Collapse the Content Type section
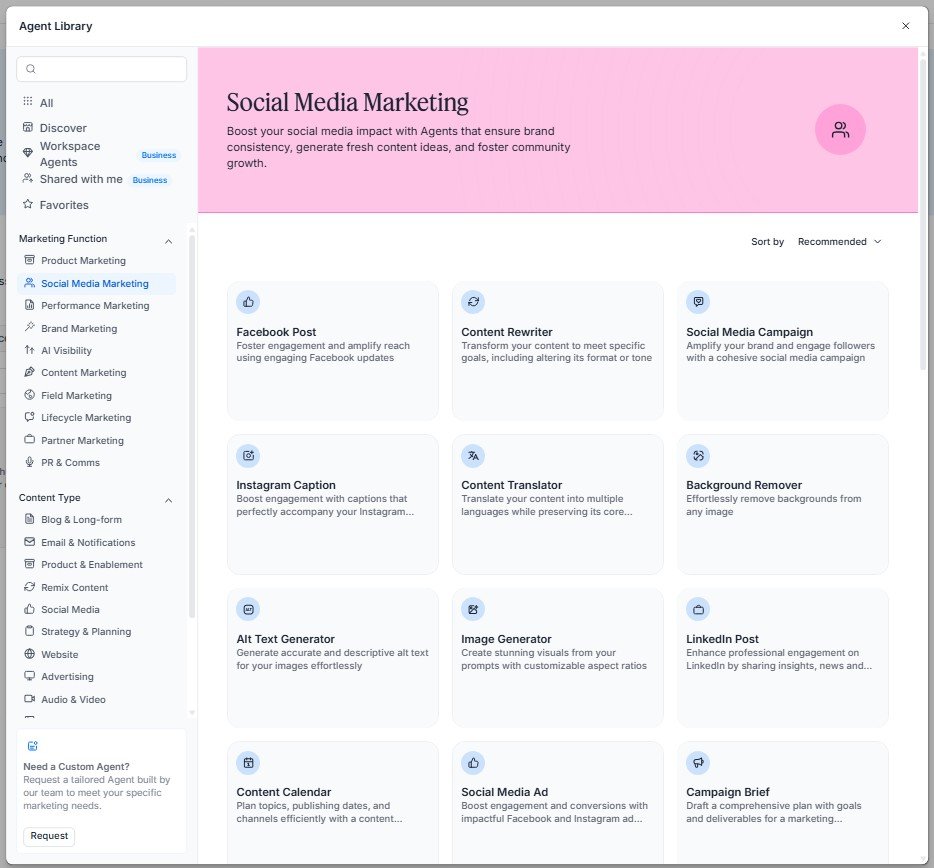The width and height of the screenshot is (934, 868). pos(169,500)
